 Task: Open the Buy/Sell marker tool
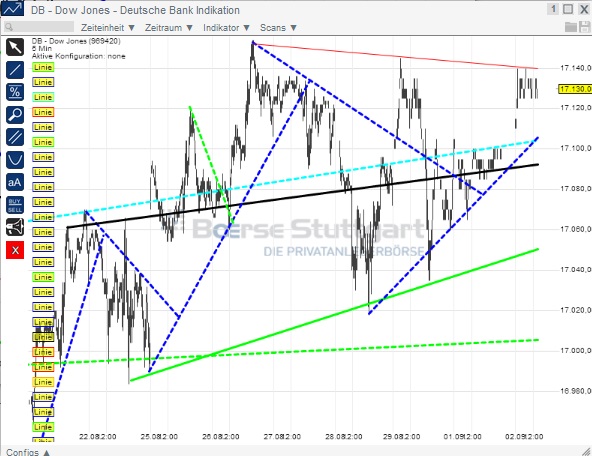point(15,205)
